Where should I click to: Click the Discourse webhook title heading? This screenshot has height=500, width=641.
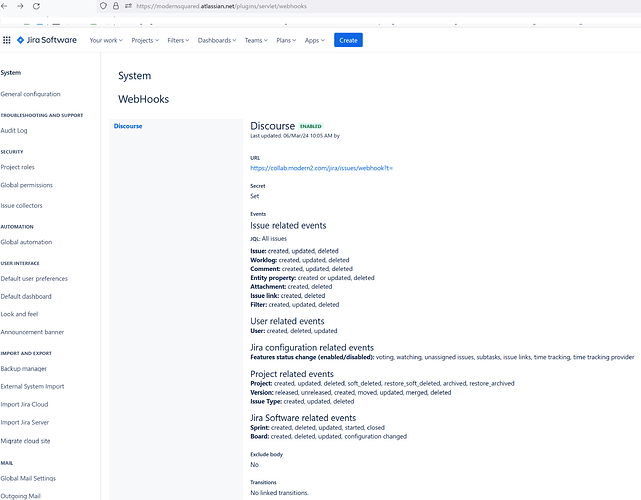point(272,126)
